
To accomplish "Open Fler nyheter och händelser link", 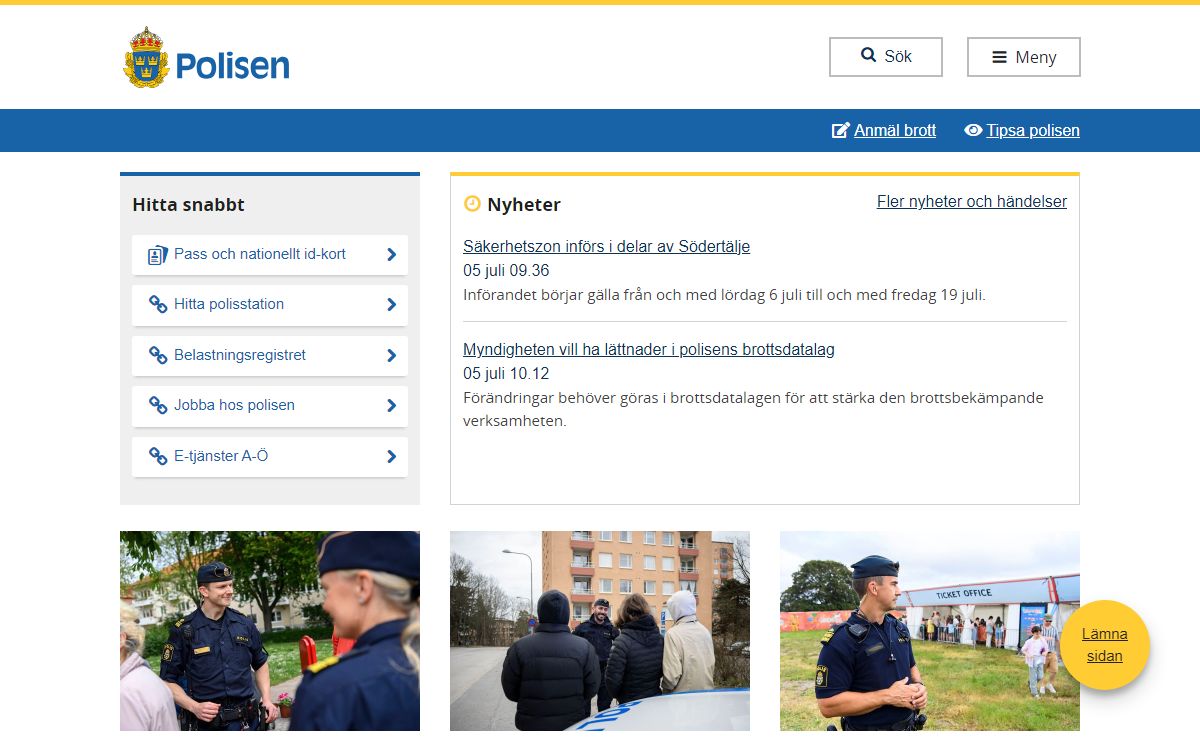I will point(971,202).
